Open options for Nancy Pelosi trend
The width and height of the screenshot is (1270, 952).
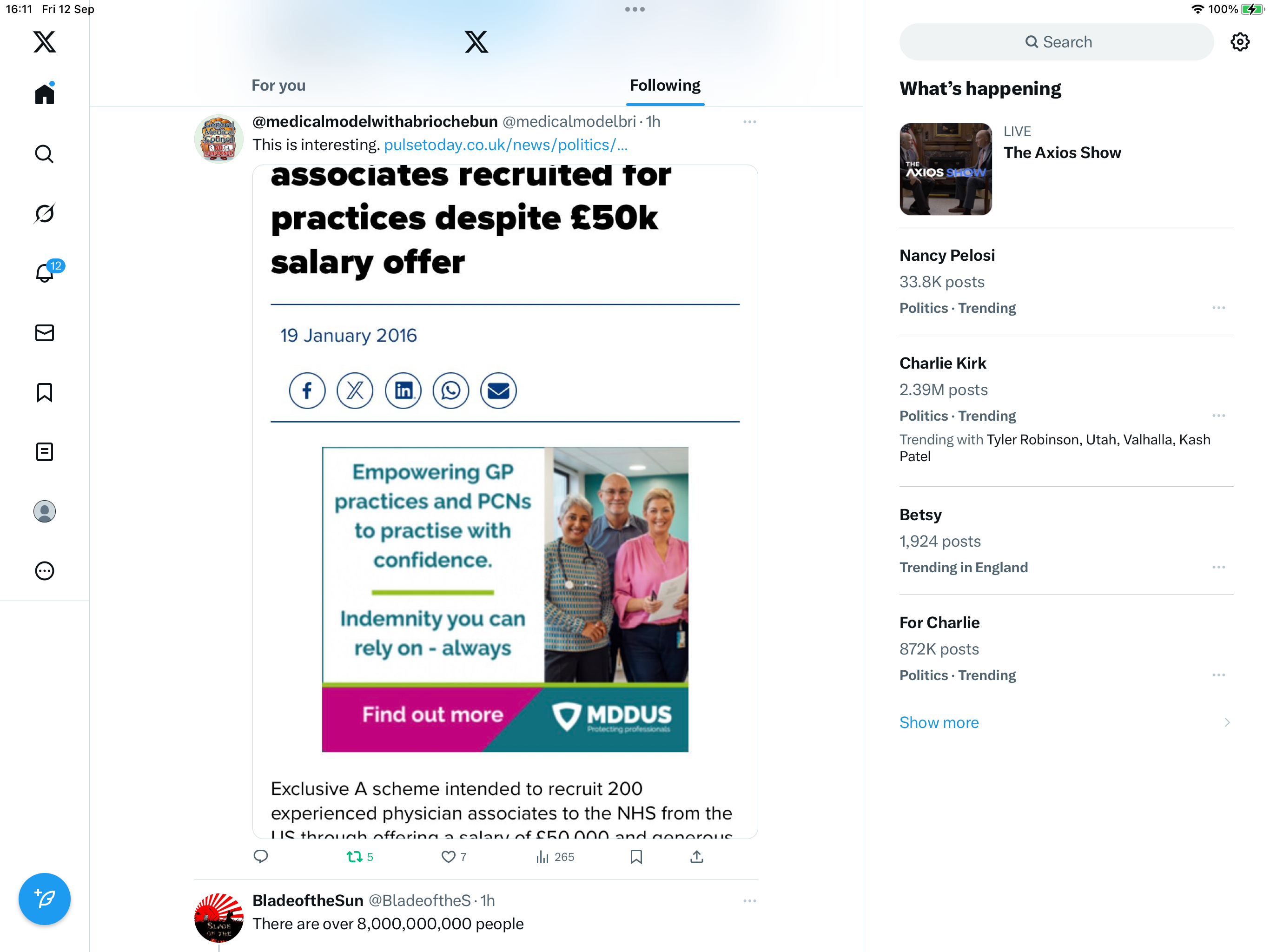1218,308
